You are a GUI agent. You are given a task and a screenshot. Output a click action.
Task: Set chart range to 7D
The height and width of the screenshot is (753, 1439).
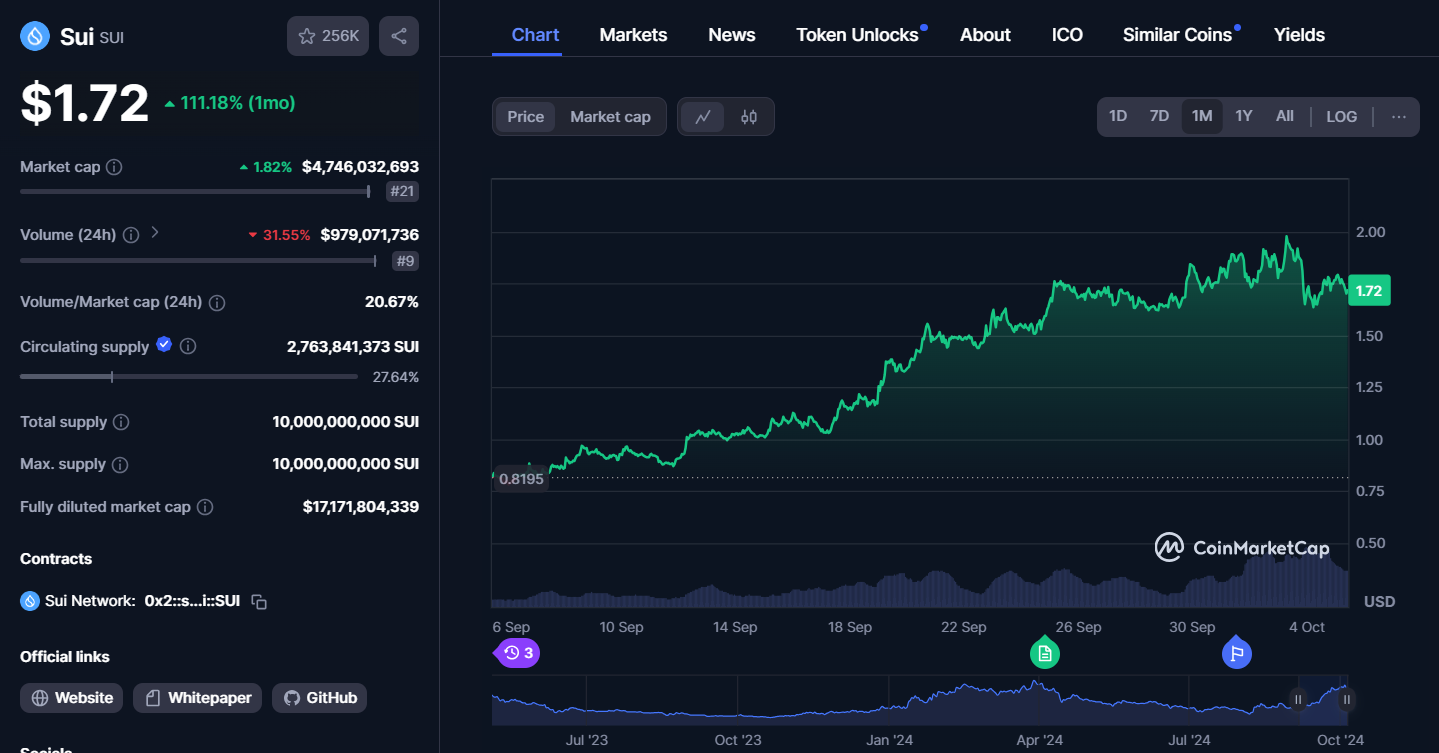pyautogui.click(x=1159, y=116)
